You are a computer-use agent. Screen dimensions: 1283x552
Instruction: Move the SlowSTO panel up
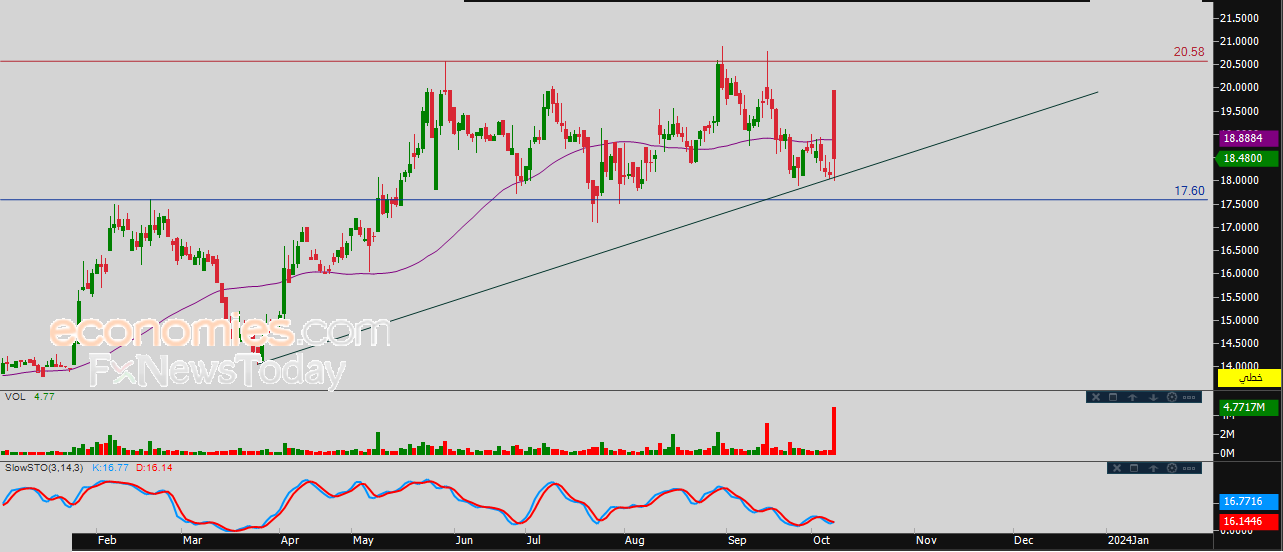(1153, 468)
